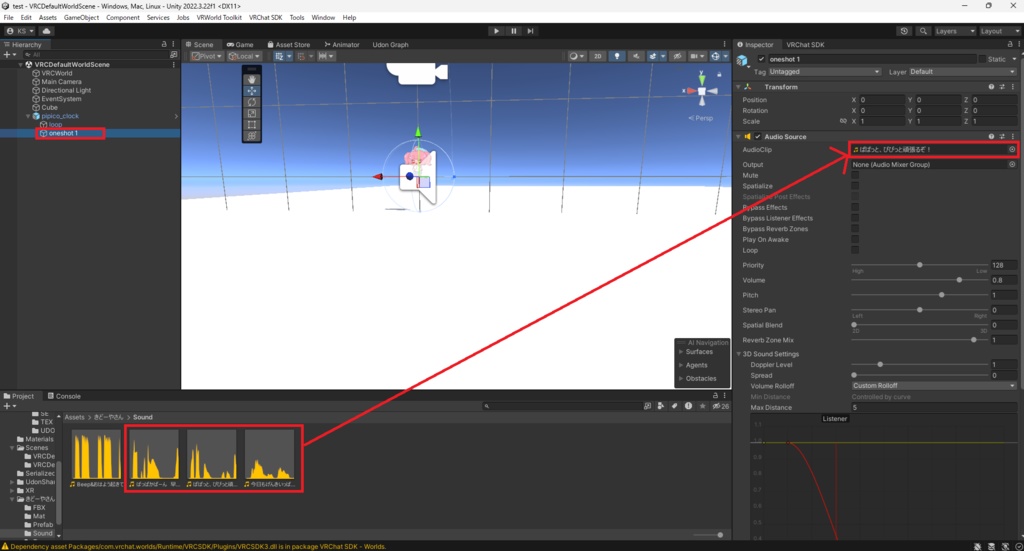Select the Scale tool
The width and height of the screenshot is (1024, 551).
(x=251, y=113)
